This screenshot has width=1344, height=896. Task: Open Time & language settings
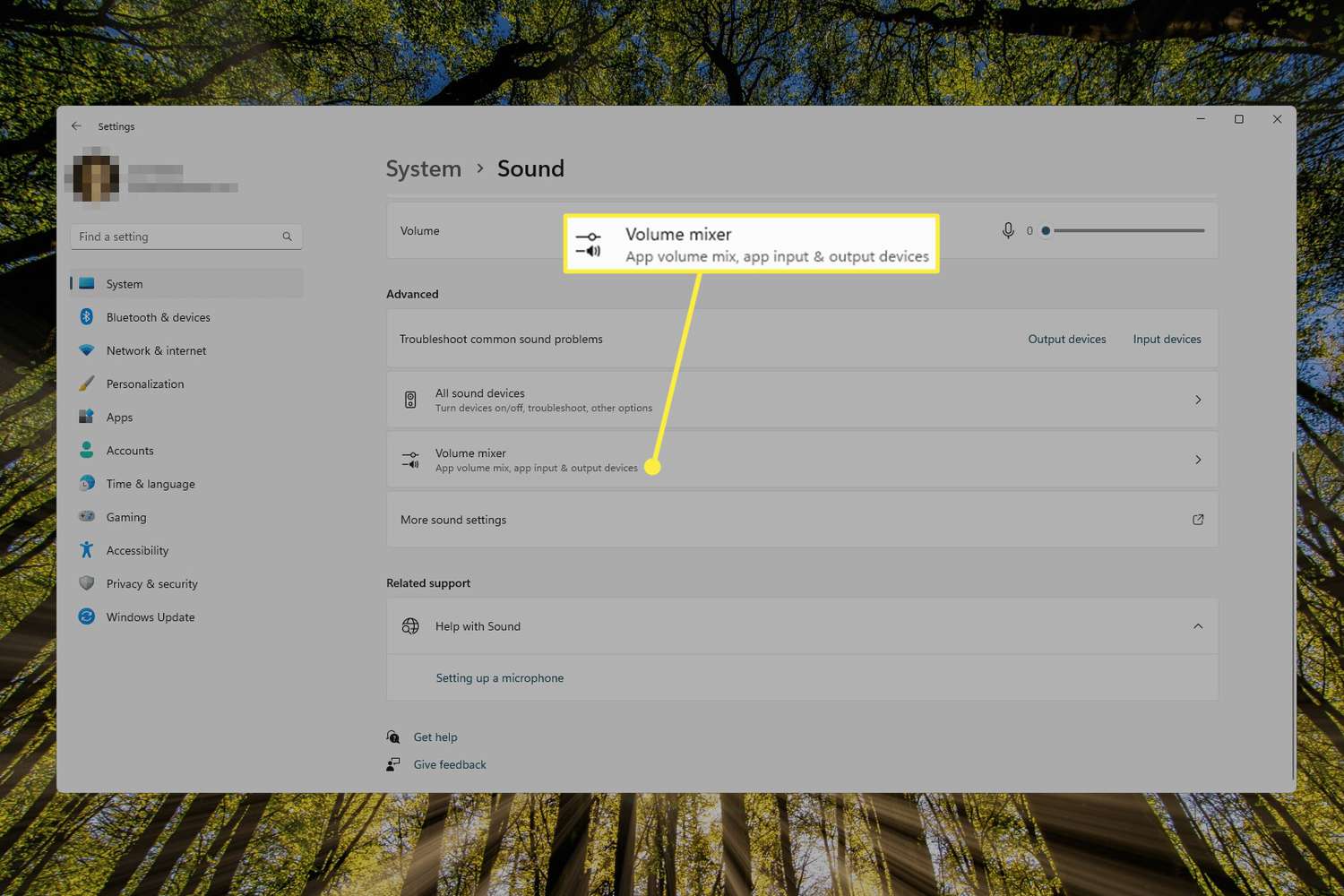click(x=150, y=484)
